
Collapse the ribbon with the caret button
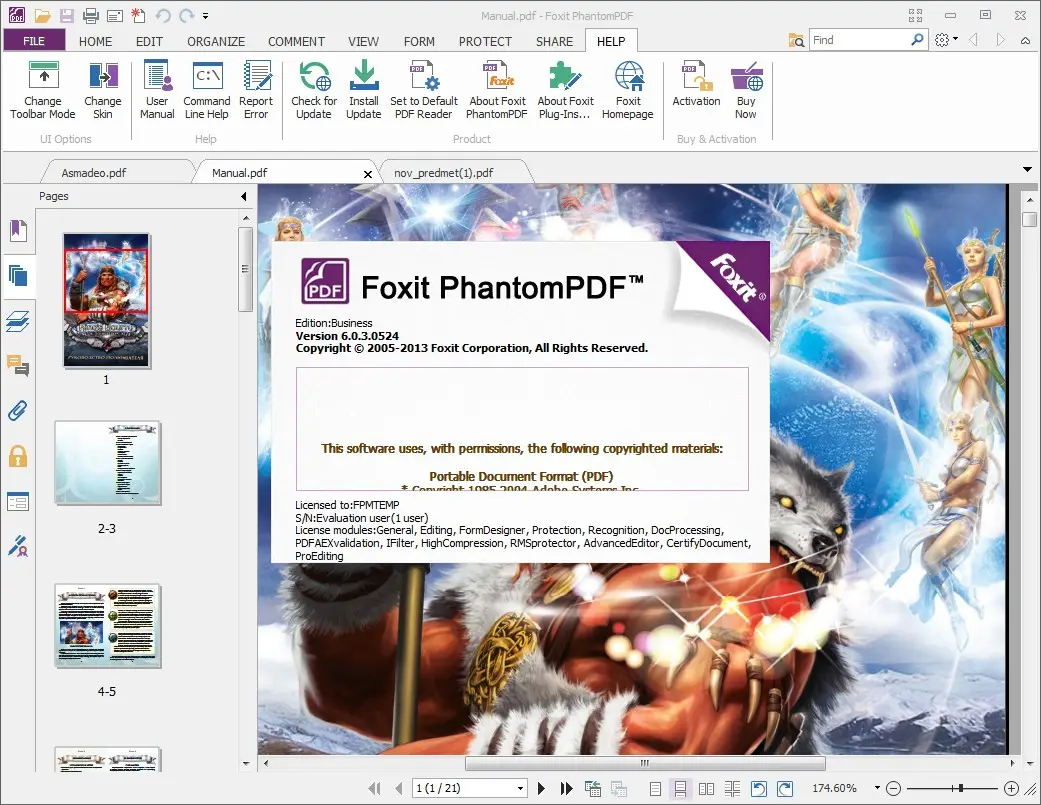(x=1026, y=40)
